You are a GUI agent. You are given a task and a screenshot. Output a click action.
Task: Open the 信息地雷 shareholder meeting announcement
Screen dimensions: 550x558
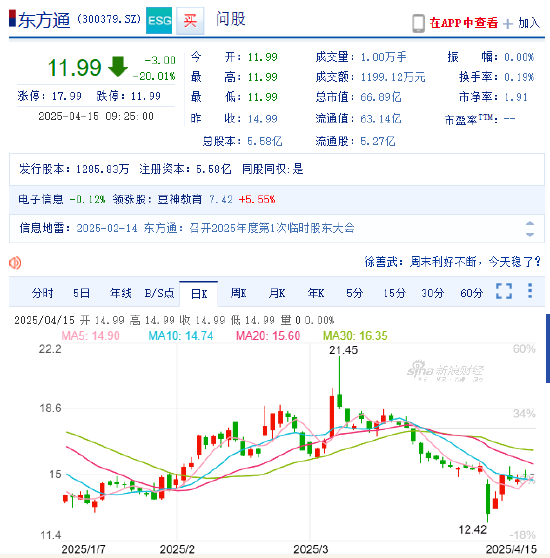pos(215,228)
